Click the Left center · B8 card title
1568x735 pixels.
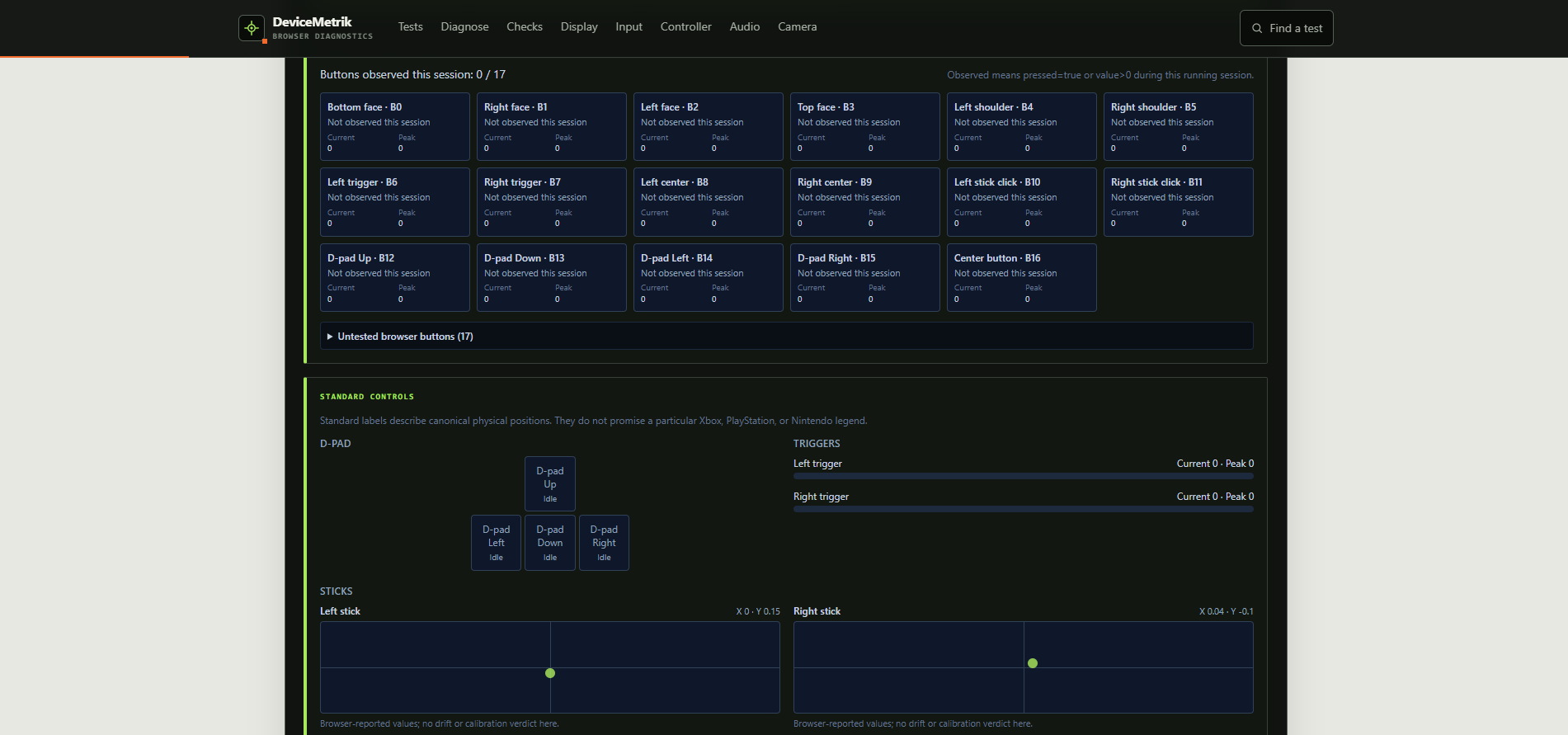point(675,182)
